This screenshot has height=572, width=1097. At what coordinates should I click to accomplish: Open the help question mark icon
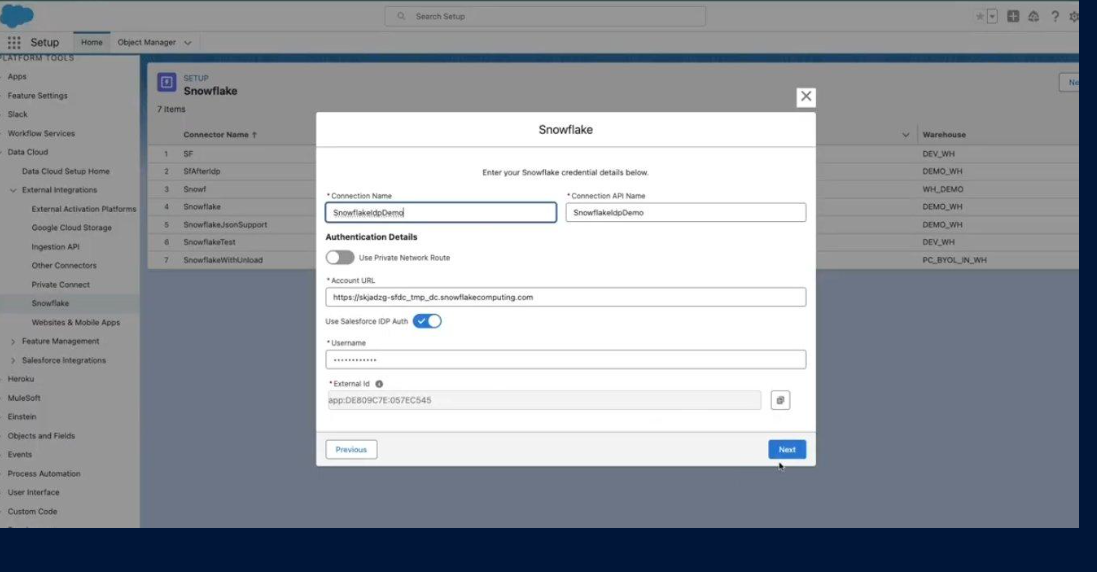coord(1055,16)
